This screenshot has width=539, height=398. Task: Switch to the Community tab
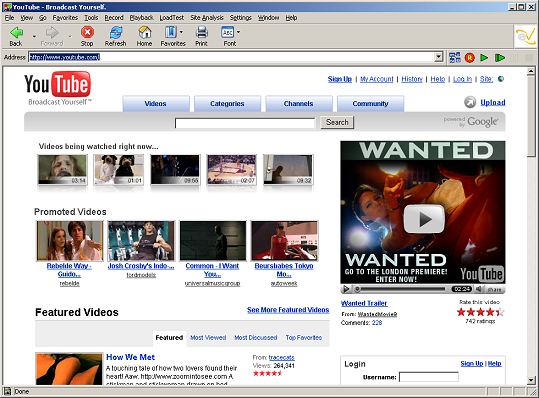click(370, 104)
